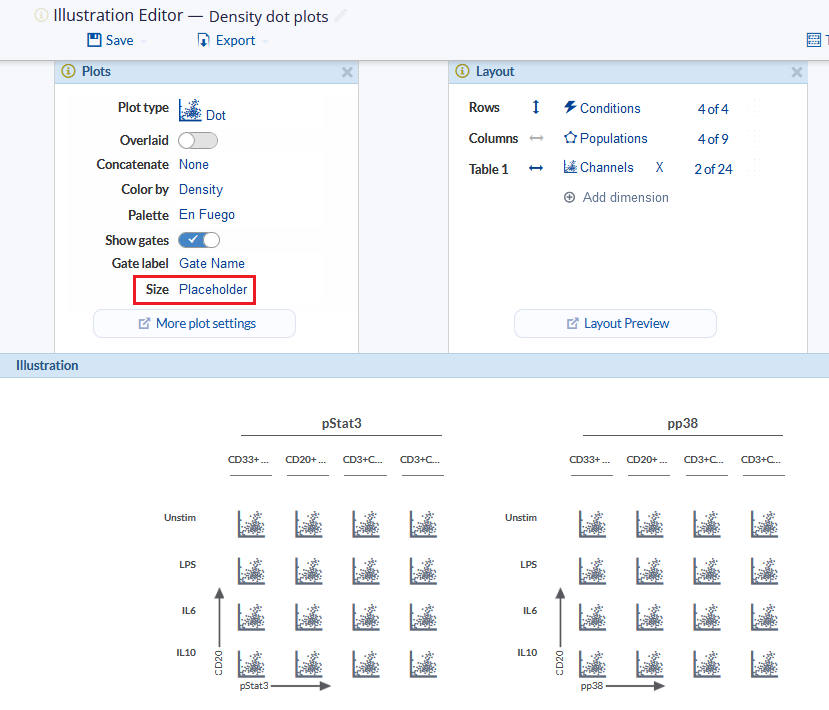Turn off the Show gates switch

coord(199,240)
